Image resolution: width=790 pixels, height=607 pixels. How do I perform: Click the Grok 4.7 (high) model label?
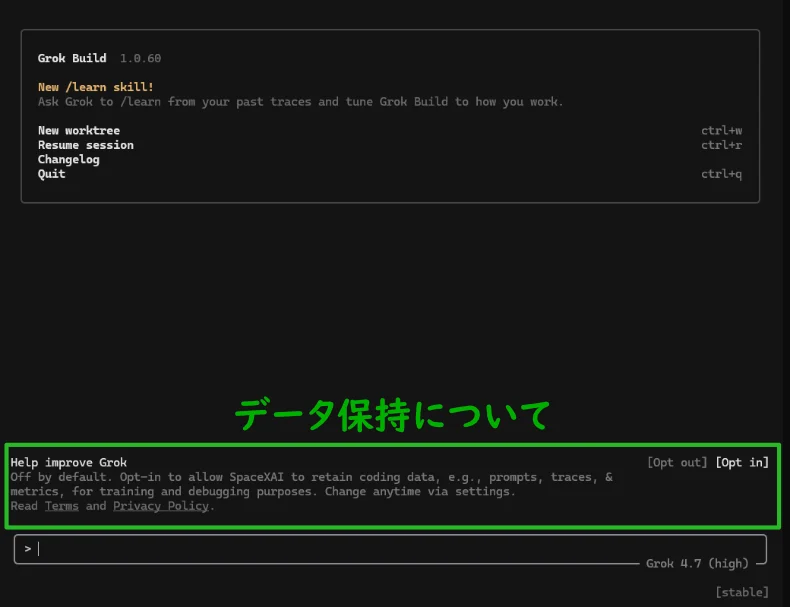tap(697, 563)
